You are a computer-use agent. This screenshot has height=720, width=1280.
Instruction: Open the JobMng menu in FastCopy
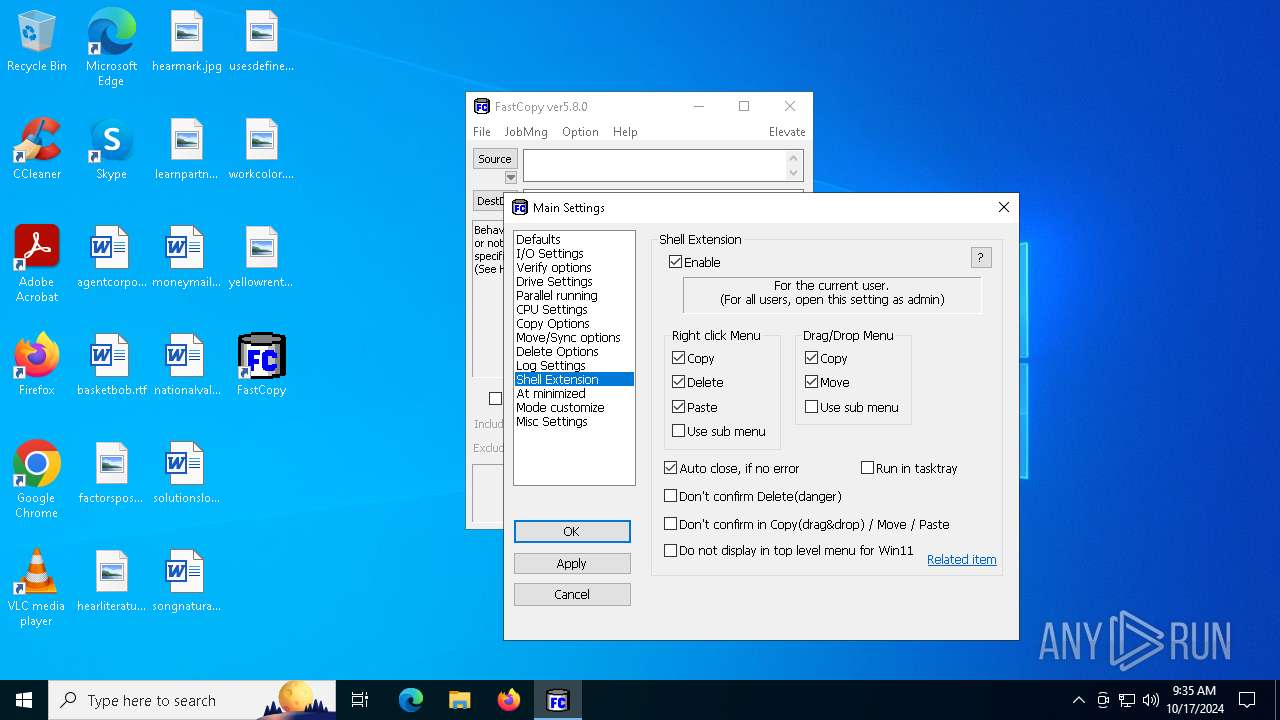[526, 132]
